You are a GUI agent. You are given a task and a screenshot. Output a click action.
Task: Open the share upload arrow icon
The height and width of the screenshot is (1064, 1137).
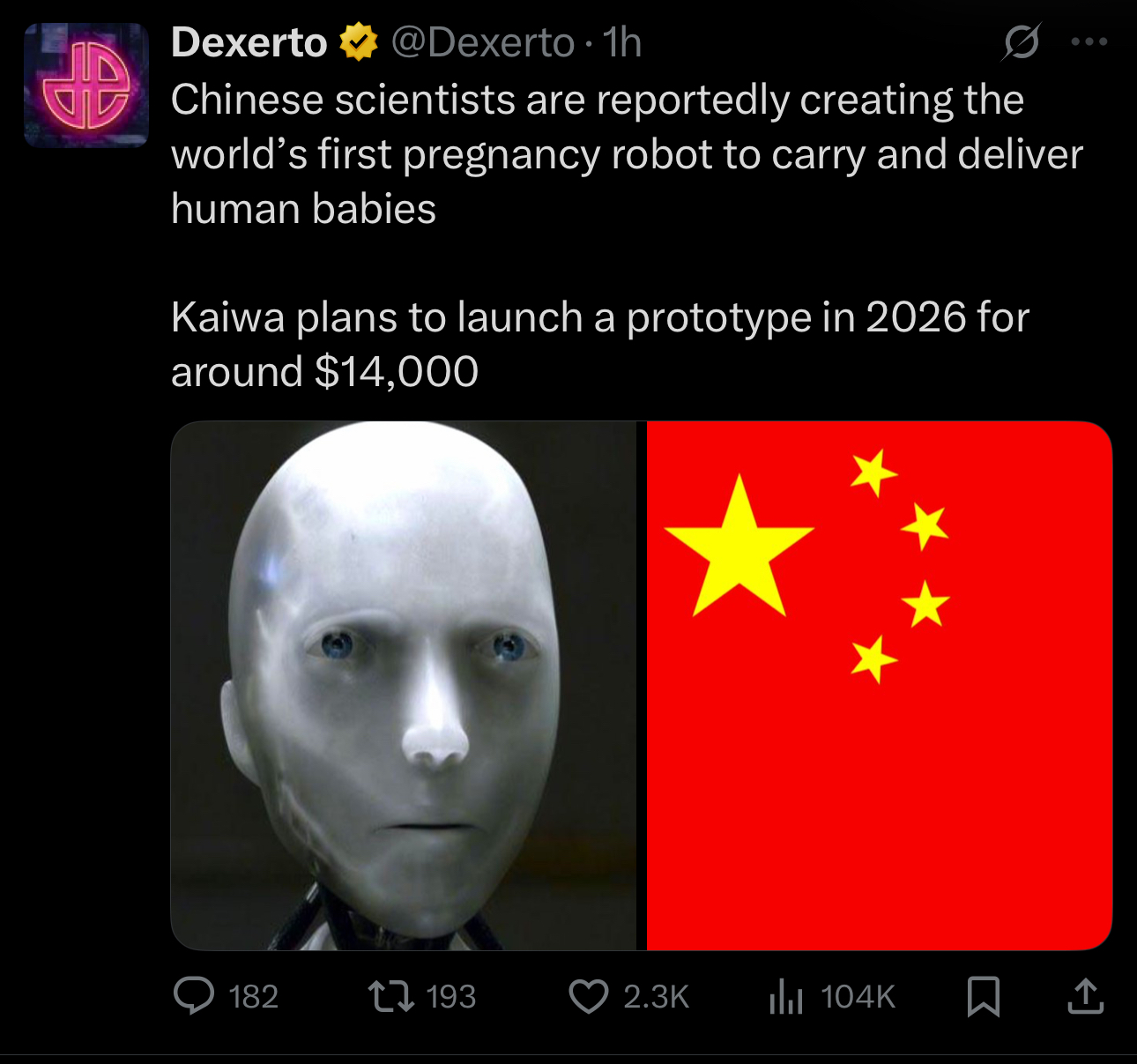[1086, 996]
